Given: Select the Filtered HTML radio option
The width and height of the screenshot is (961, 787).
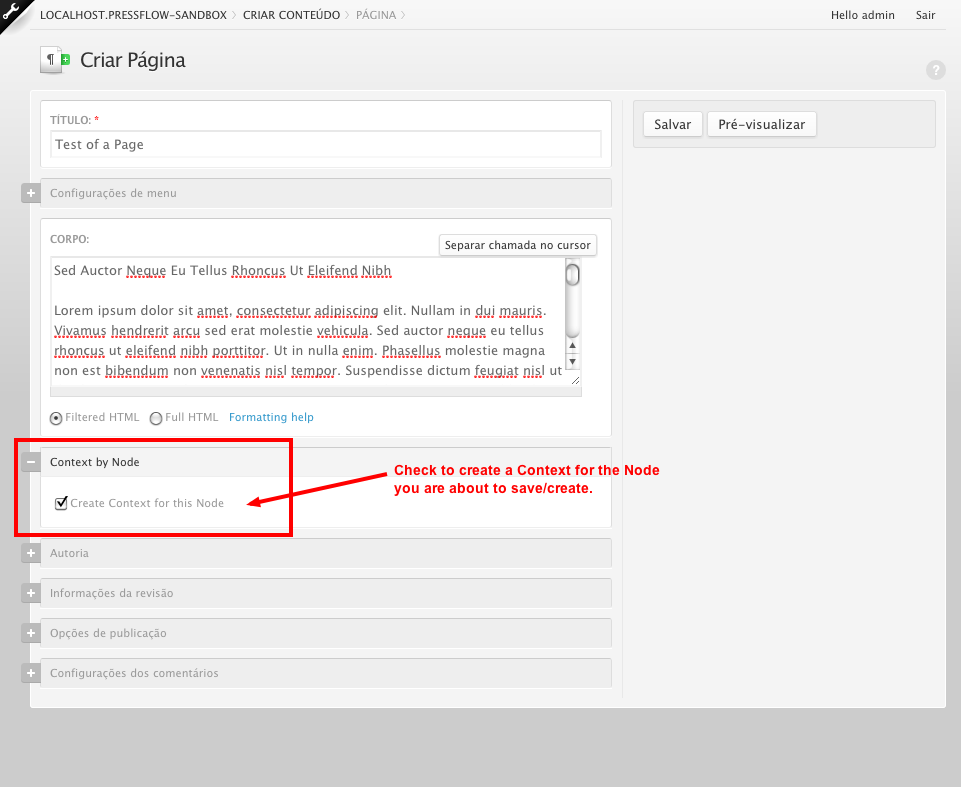Looking at the screenshot, I should coord(56,418).
